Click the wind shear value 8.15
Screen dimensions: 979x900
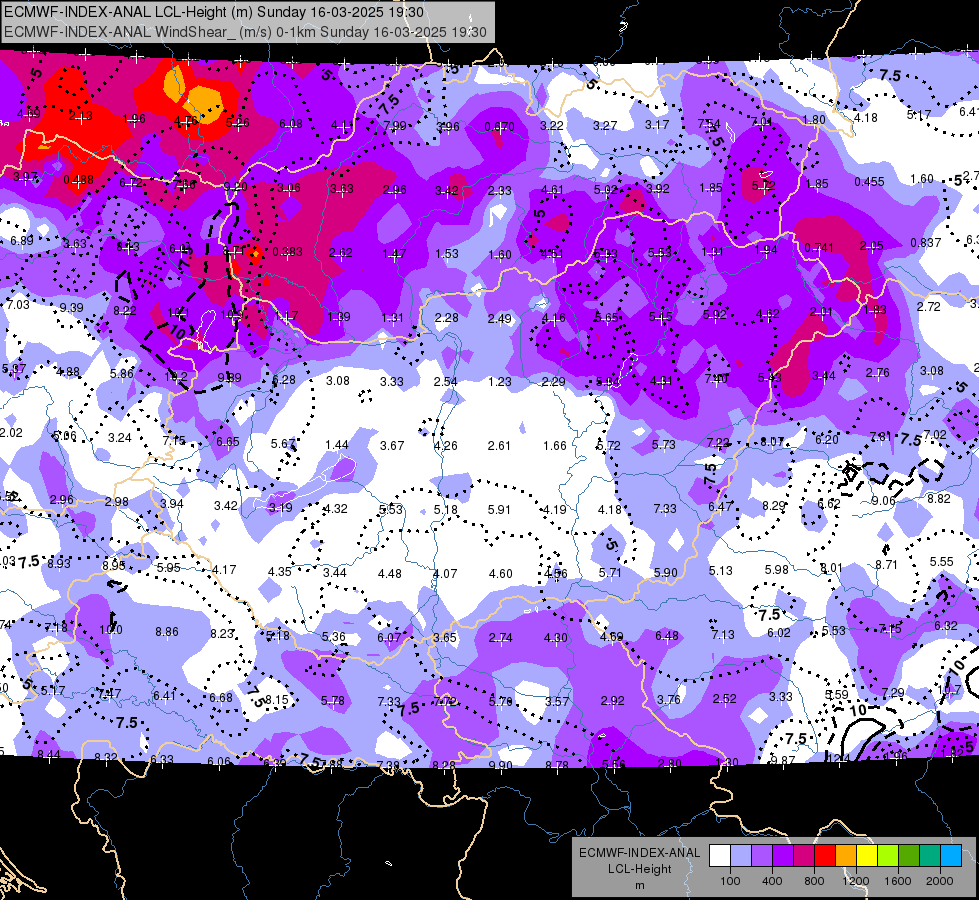pyautogui.click(x=277, y=700)
